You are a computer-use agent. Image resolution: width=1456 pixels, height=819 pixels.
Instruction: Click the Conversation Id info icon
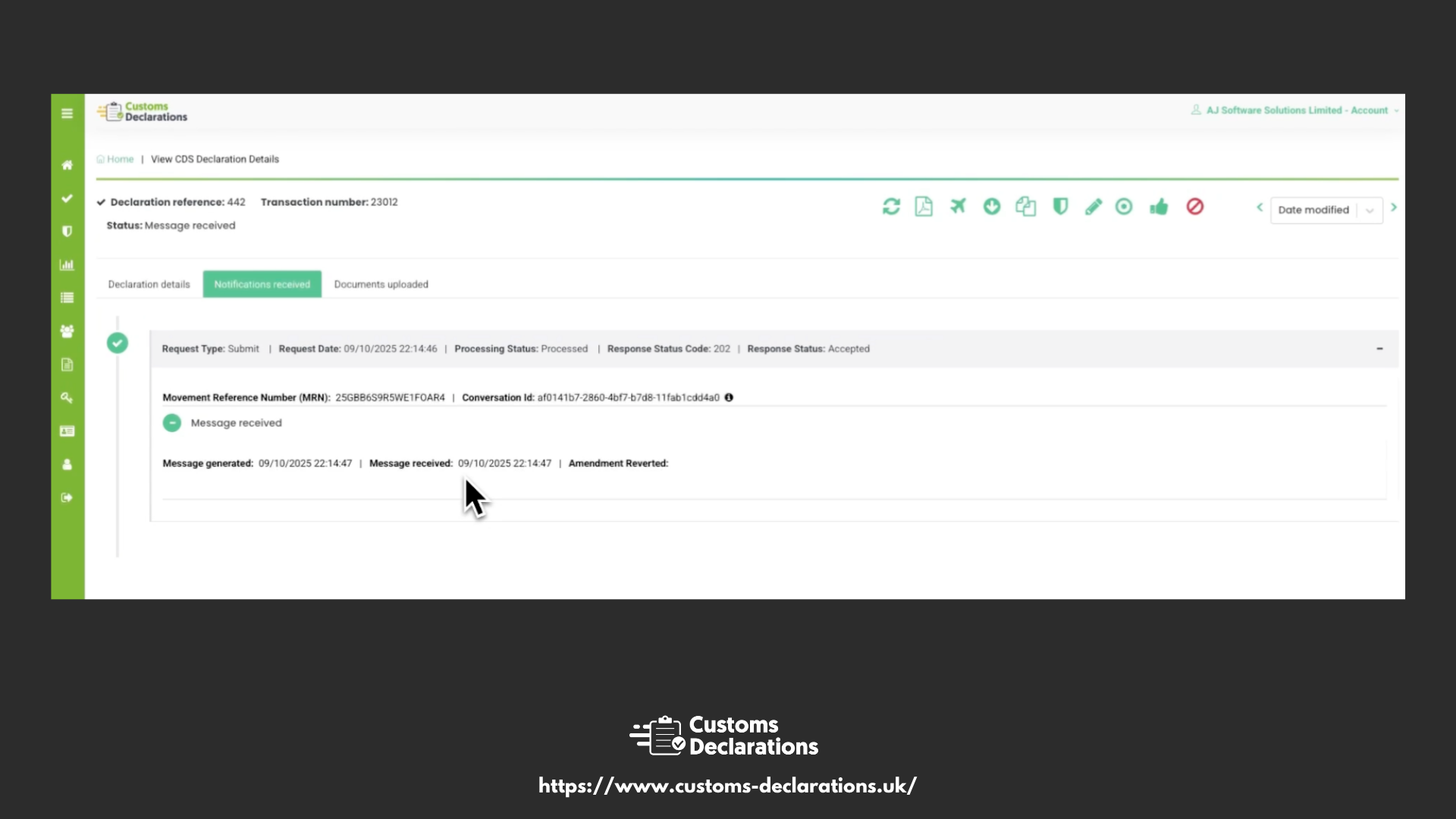click(x=729, y=397)
